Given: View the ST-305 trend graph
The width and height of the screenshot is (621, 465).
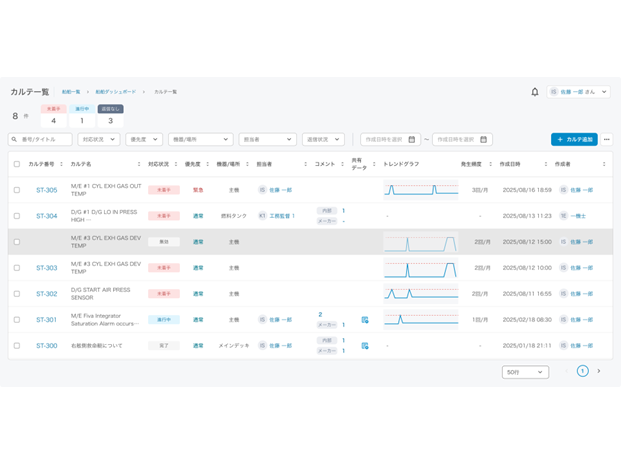Looking at the screenshot, I should click(x=420, y=189).
